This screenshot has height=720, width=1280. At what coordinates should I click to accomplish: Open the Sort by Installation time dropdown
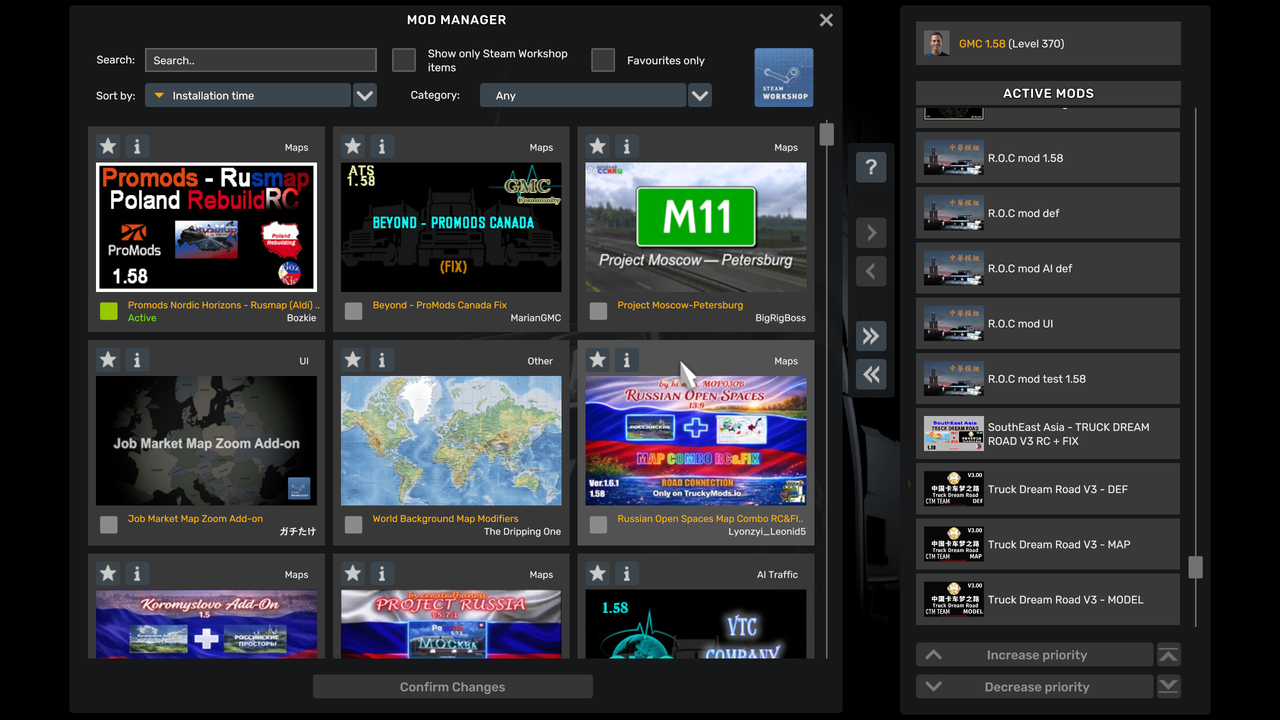click(248, 95)
